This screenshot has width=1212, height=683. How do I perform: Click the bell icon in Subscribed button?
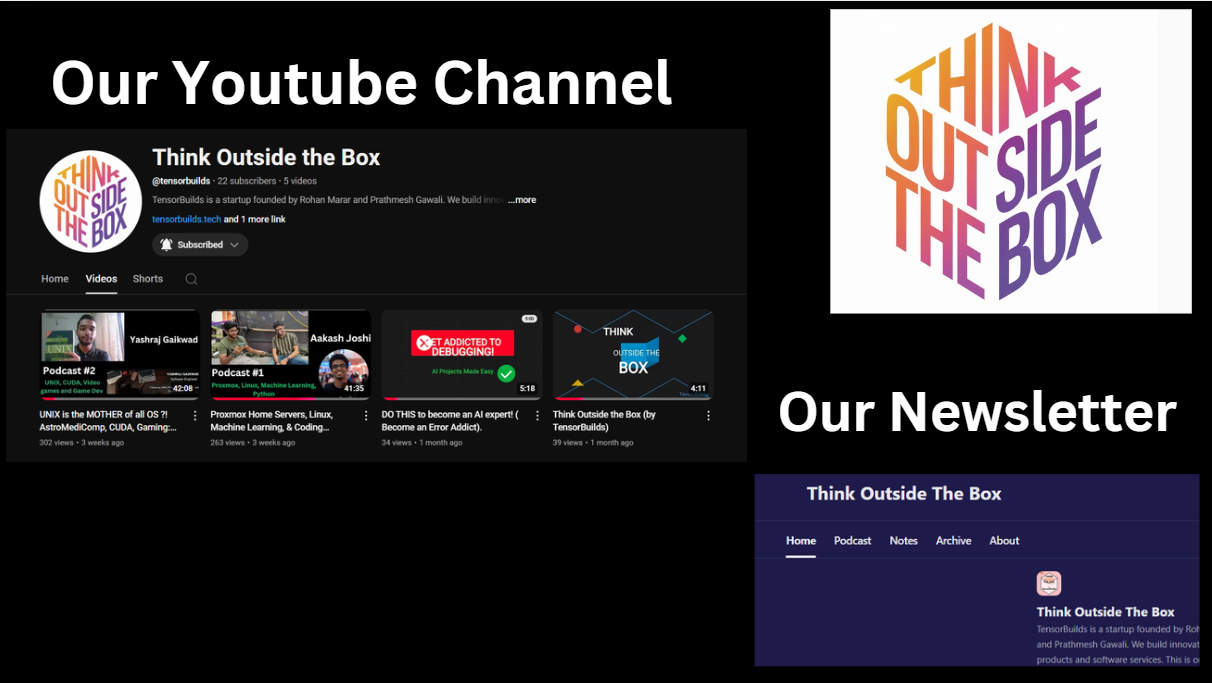[x=166, y=244]
